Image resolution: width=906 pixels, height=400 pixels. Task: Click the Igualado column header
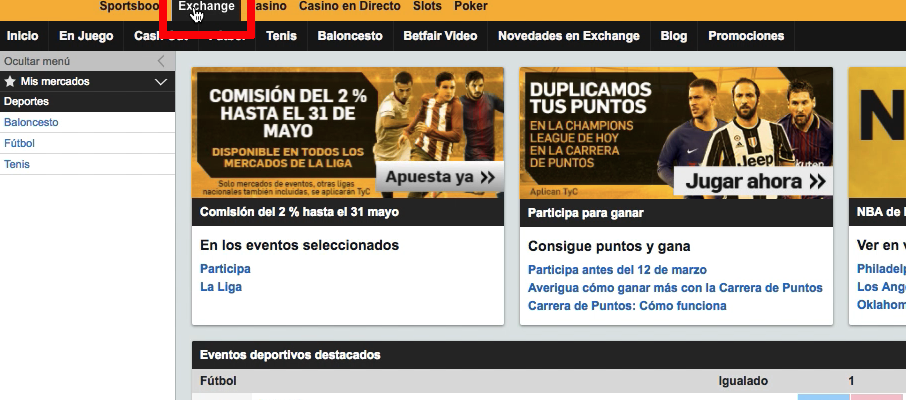coord(743,381)
